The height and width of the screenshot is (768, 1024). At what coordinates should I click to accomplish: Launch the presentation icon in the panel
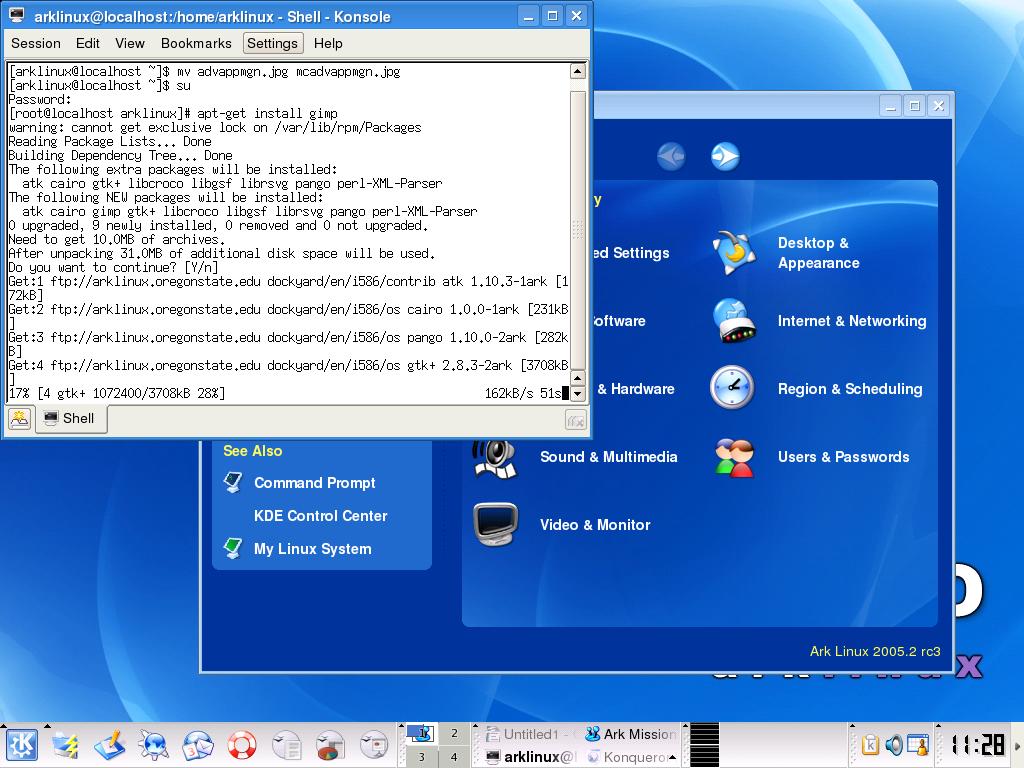[x=374, y=744]
